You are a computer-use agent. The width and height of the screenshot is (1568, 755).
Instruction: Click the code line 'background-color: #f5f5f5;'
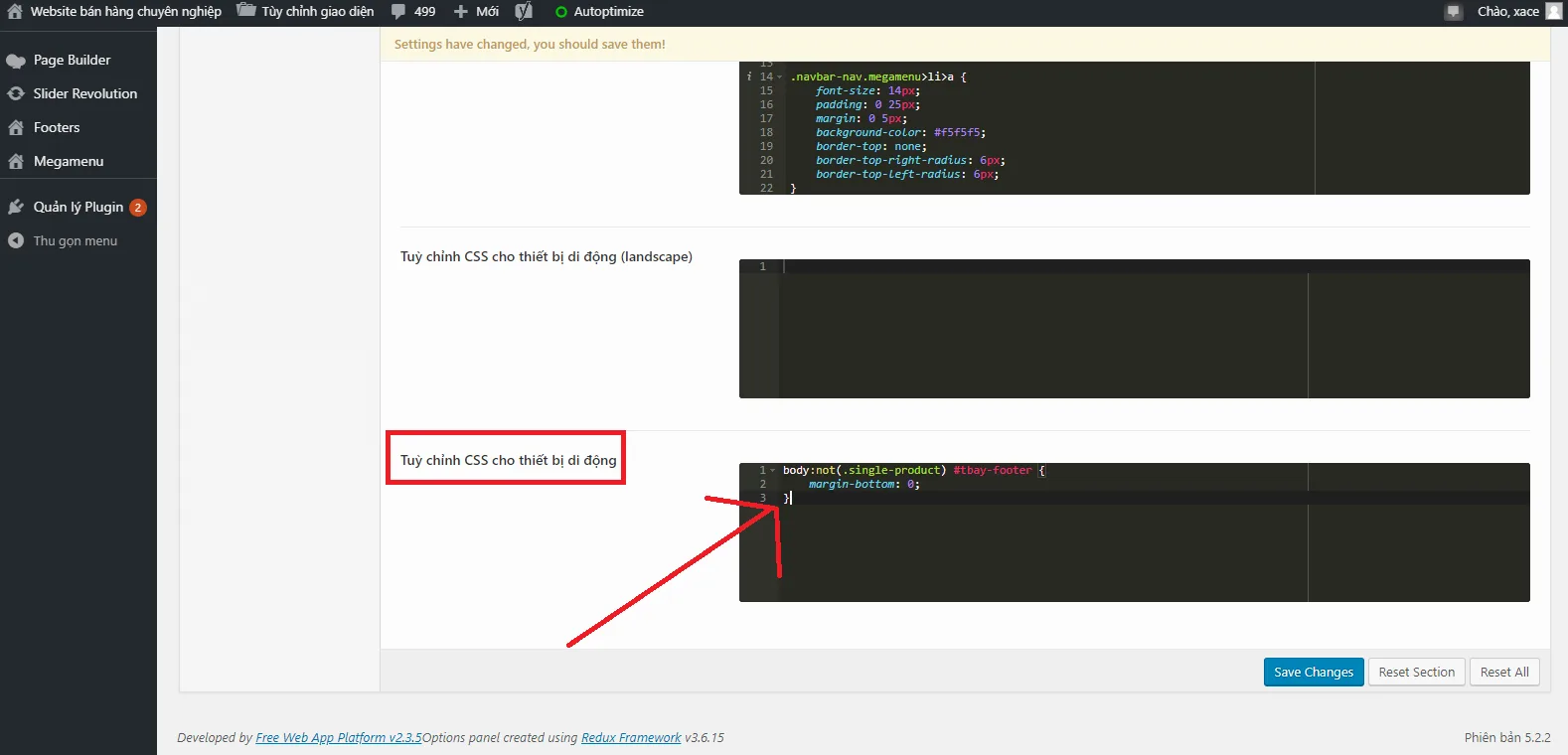(x=901, y=132)
